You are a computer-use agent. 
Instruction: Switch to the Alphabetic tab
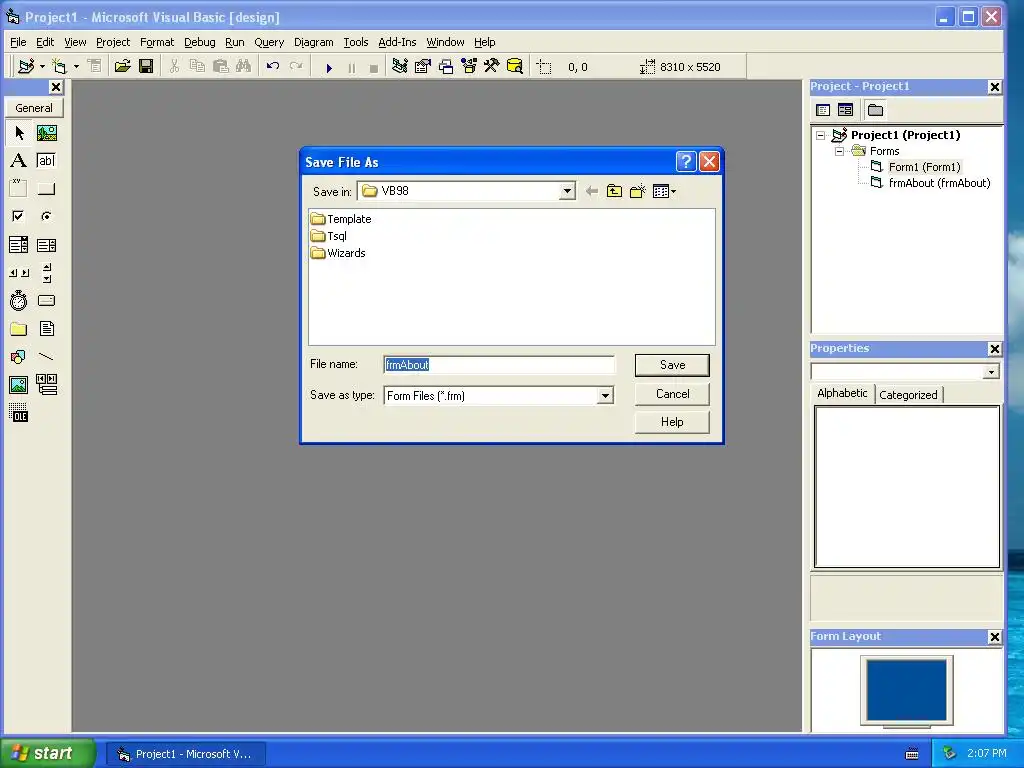click(x=842, y=393)
